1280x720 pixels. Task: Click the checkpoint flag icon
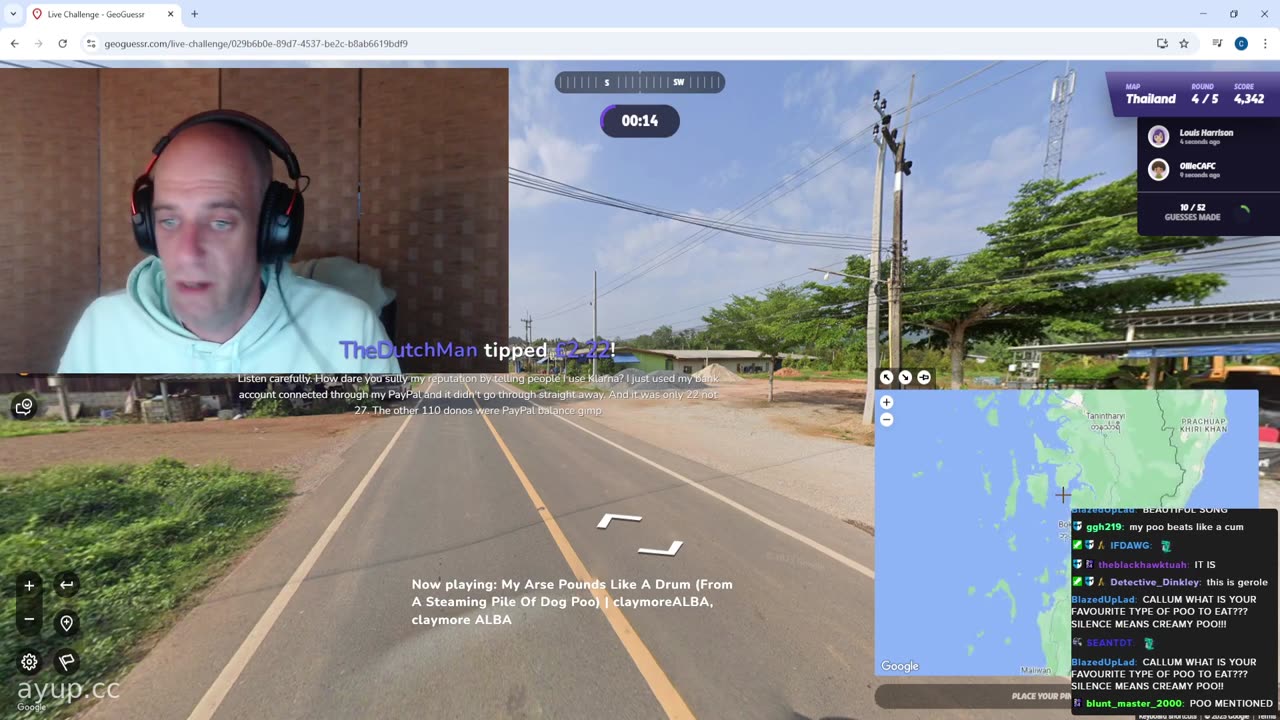click(x=66, y=662)
